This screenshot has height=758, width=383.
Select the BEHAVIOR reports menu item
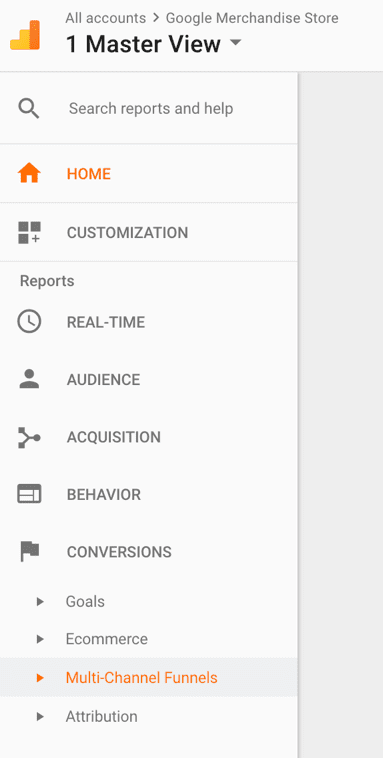tap(104, 495)
